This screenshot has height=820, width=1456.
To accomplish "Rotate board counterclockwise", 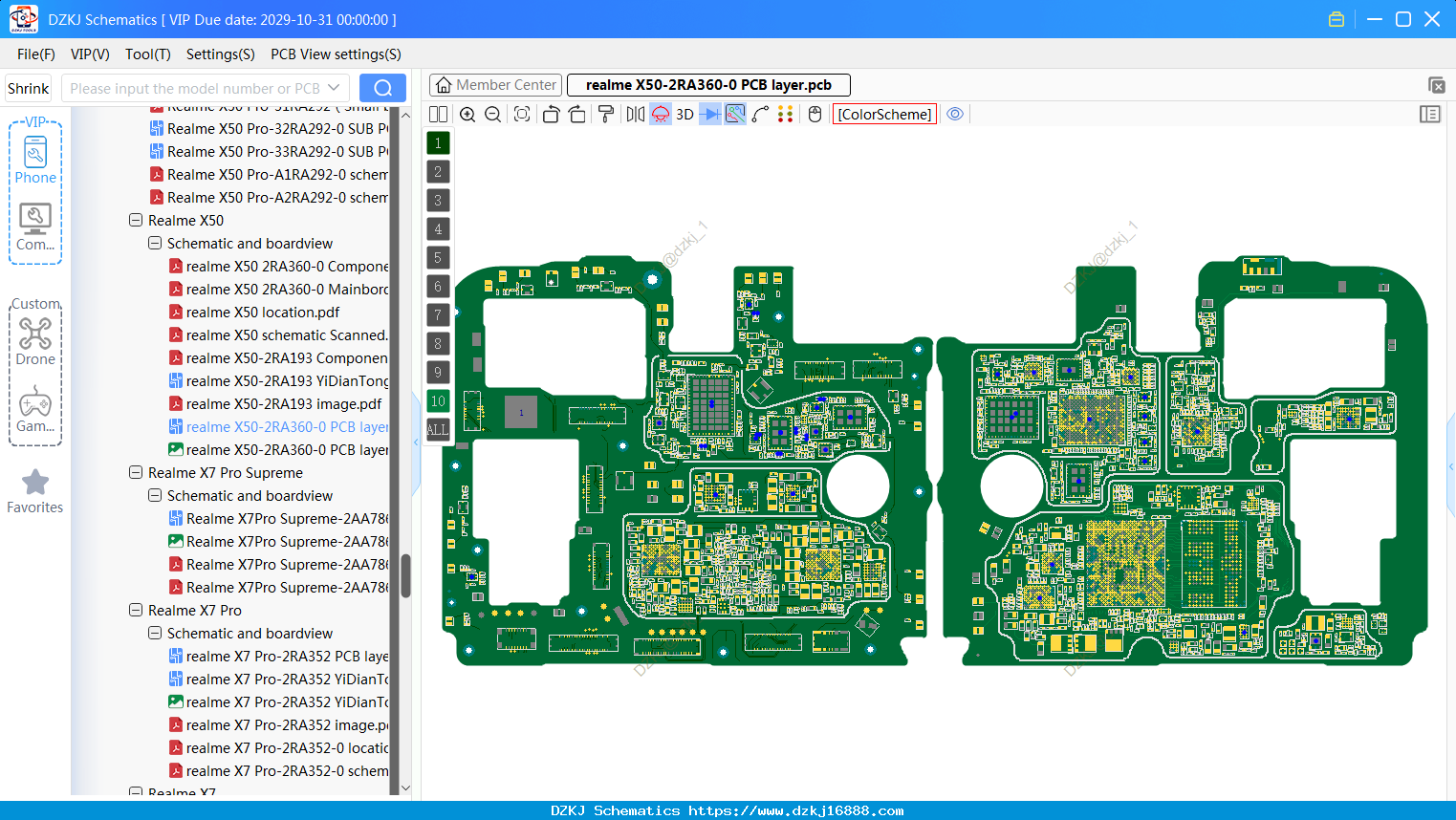I will 551,115.
